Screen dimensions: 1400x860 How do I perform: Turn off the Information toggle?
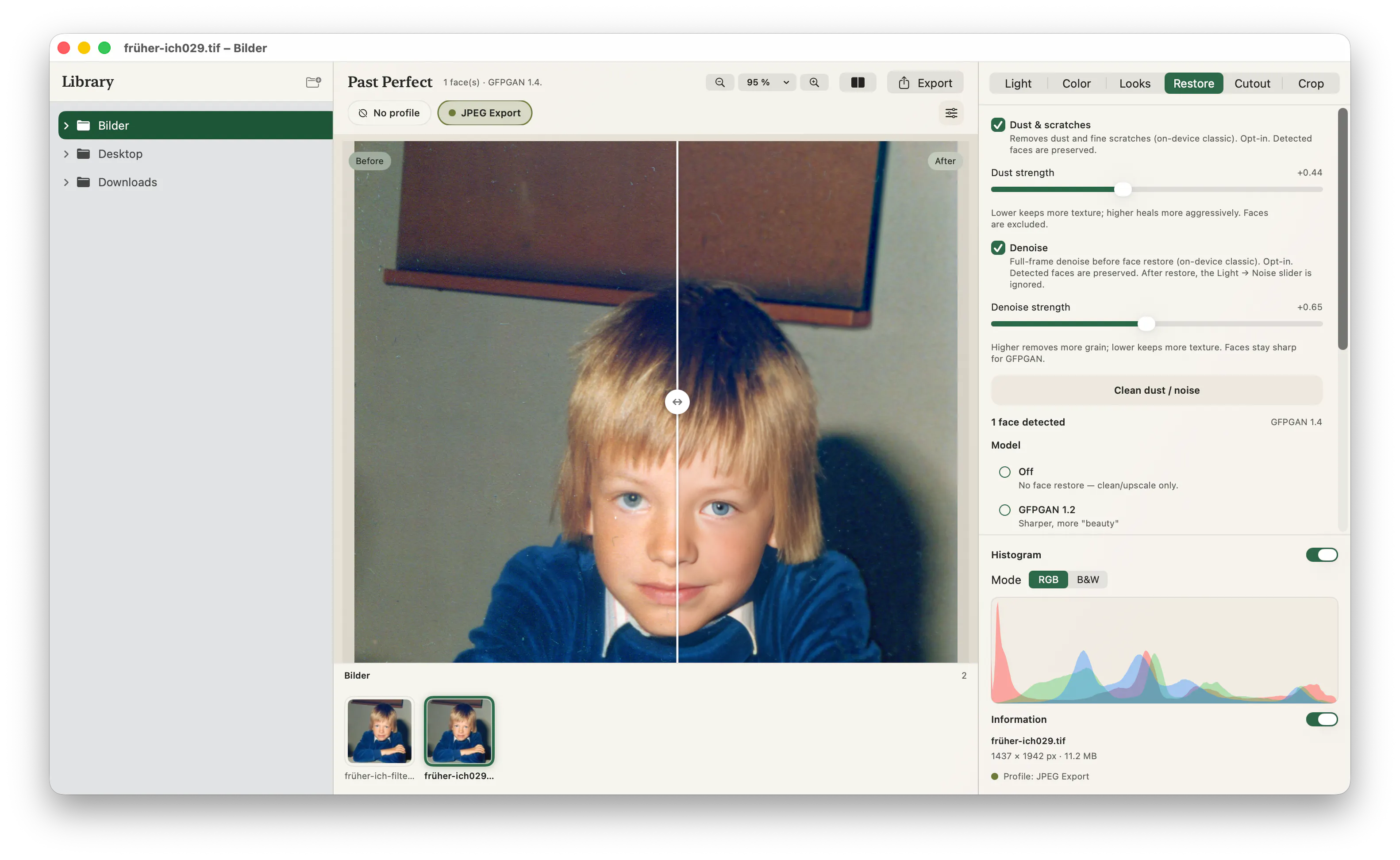point(1322,719)
